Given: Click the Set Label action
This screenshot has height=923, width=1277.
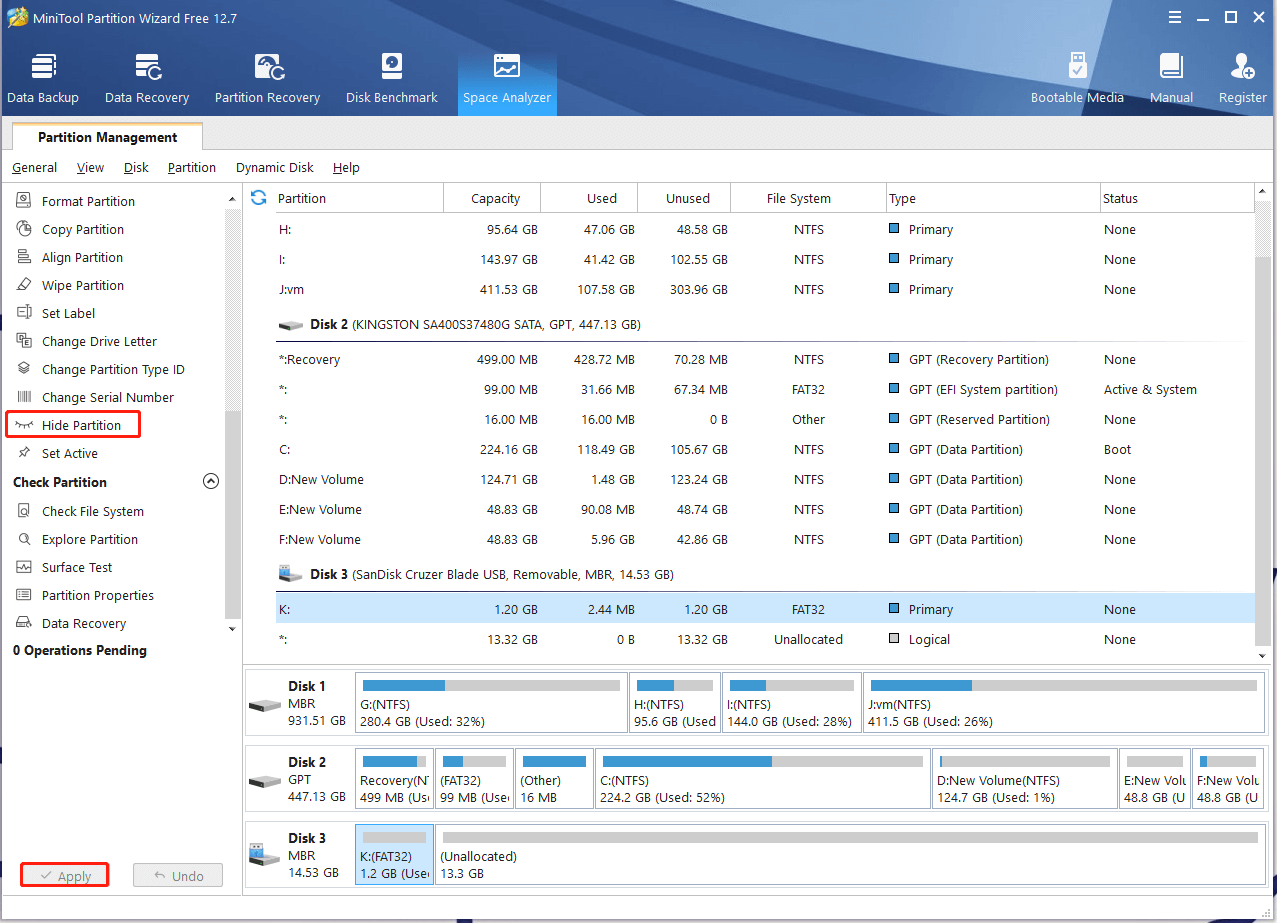Looking at the screenshot, I should point(68,313).
